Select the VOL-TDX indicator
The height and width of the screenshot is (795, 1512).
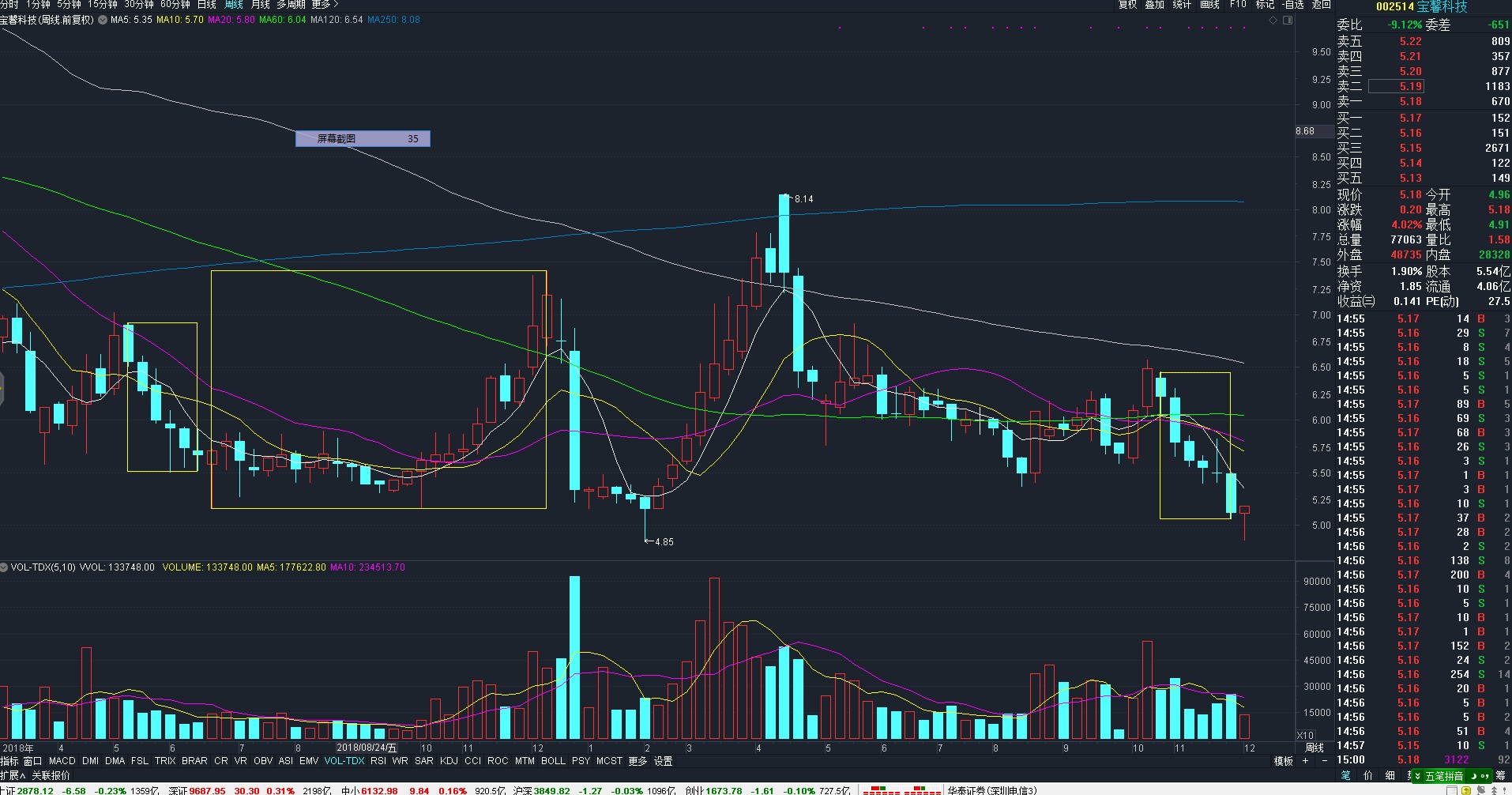(x=344, y=761)
